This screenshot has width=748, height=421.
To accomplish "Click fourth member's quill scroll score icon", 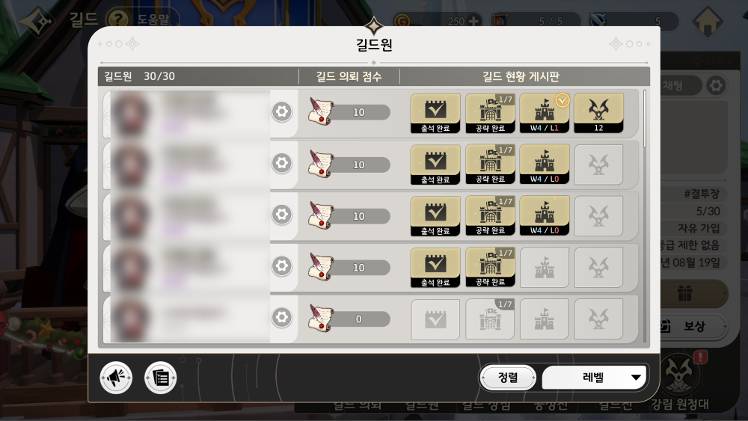I will (x=321, y=266).
